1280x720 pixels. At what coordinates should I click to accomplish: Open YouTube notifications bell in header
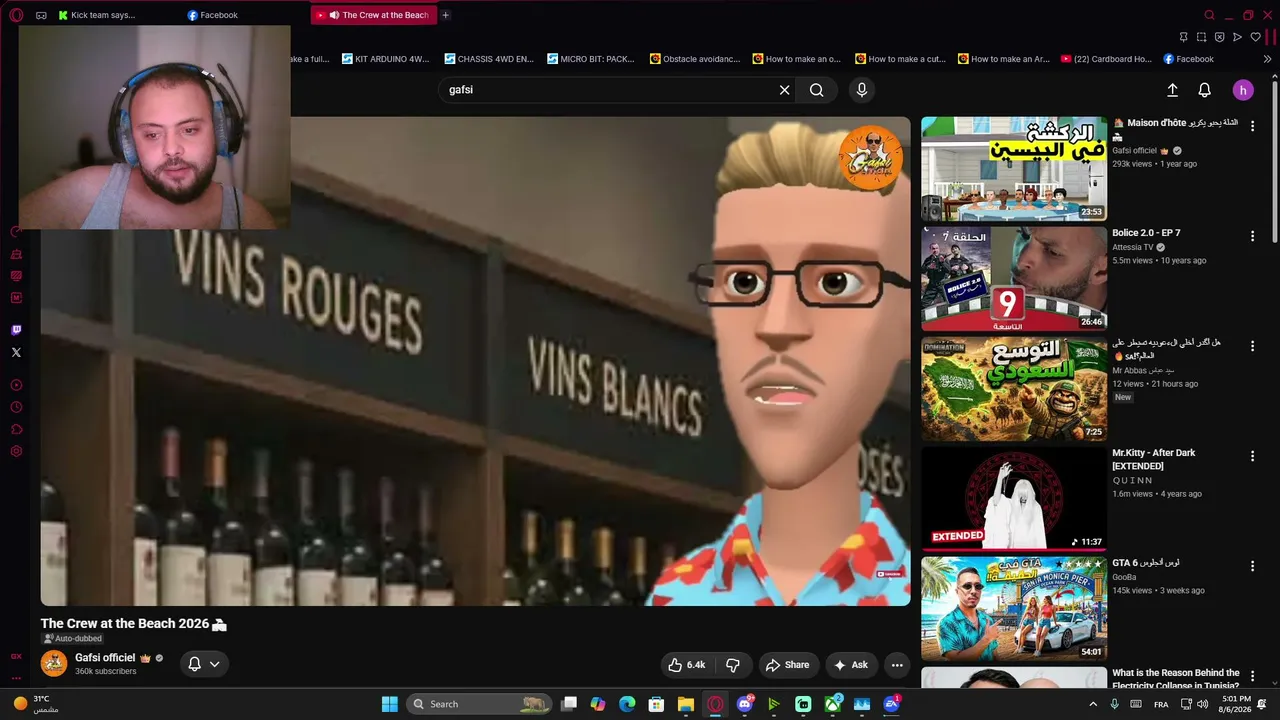[1205, 90]
